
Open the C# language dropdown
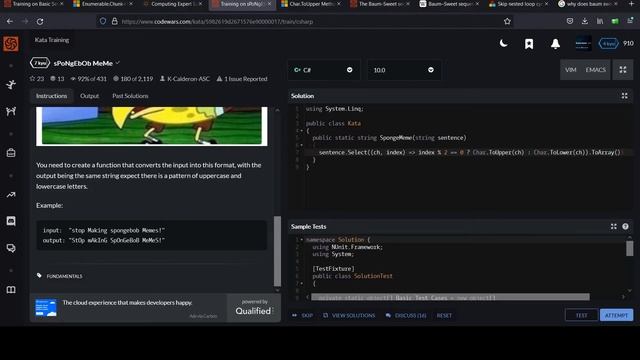point(323,70)
